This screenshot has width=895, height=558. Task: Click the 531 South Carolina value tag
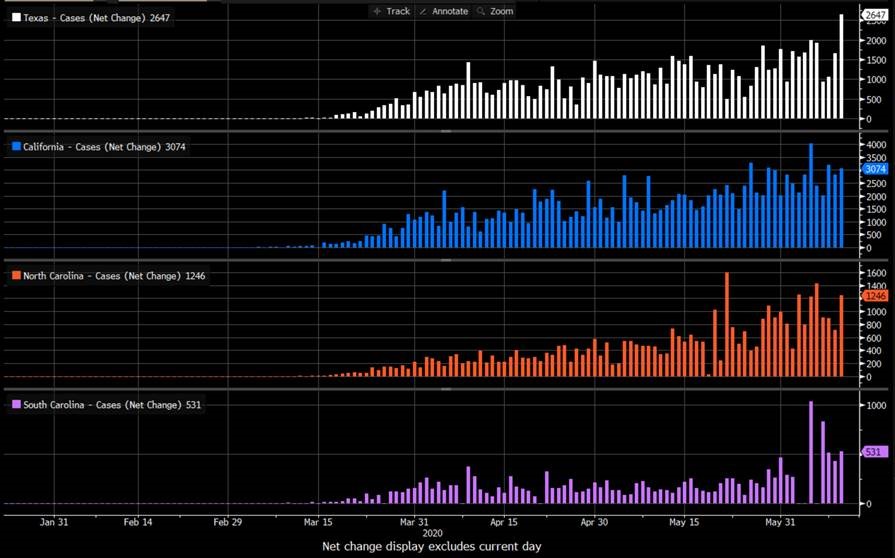coord(875,452)
